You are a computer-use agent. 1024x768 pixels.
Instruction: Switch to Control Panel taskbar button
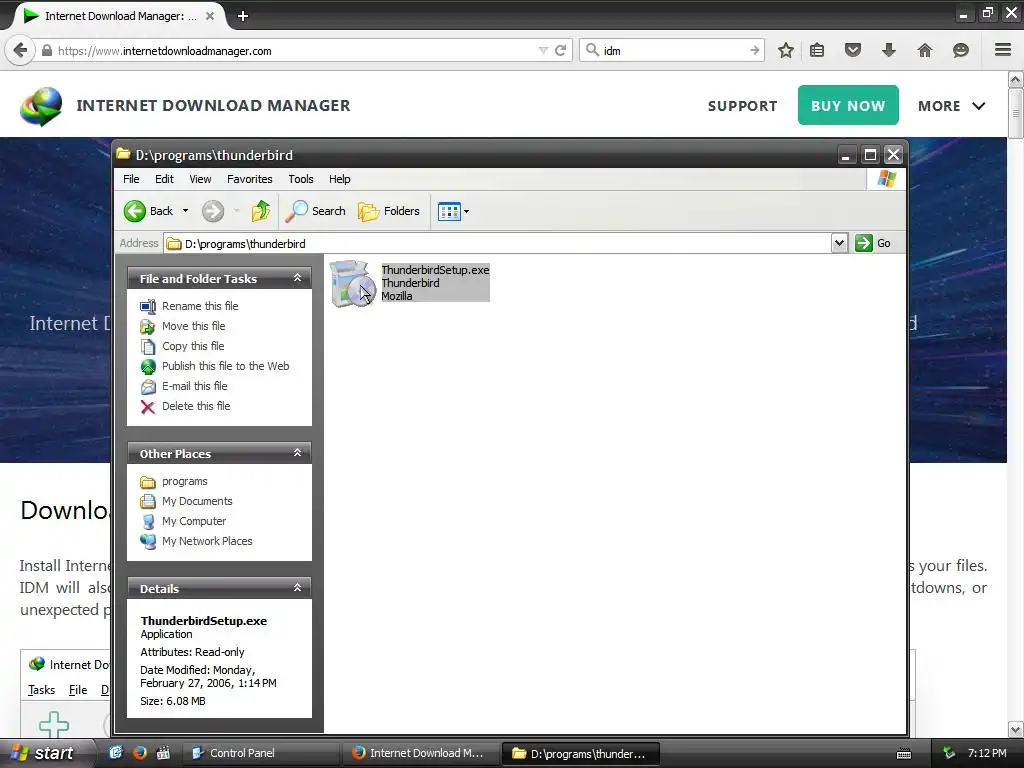click(x=261, y=753)
